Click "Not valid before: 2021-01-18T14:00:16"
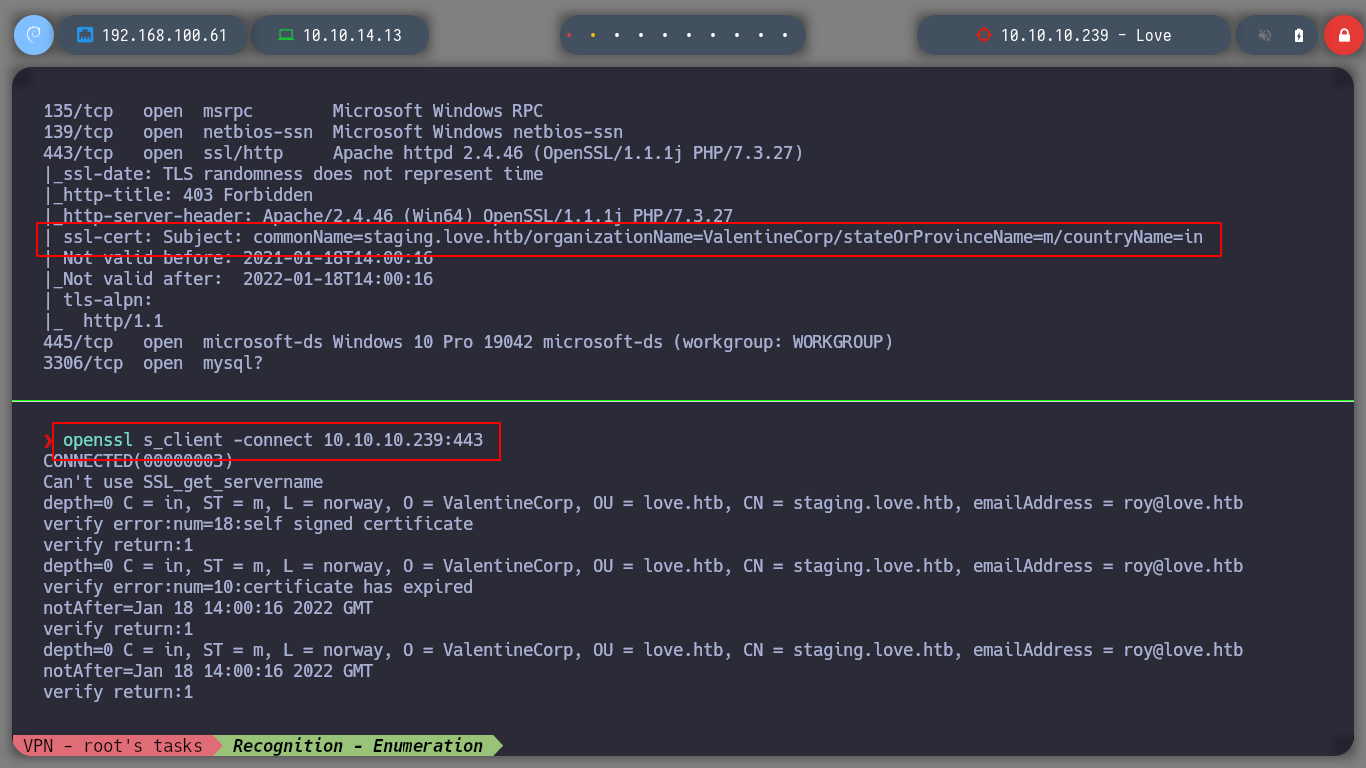The width and height of the screenshot is (1366, 768). pos(238,258)
